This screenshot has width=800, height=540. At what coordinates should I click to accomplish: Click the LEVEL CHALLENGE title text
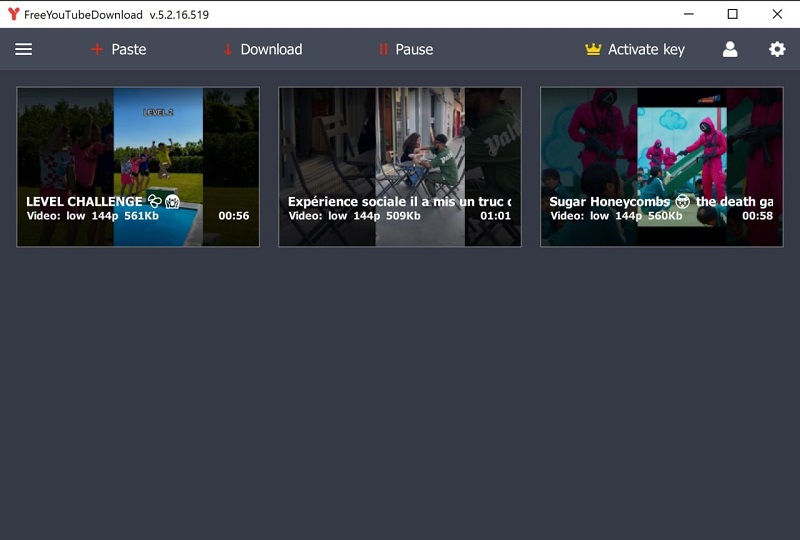click(103, 202)
